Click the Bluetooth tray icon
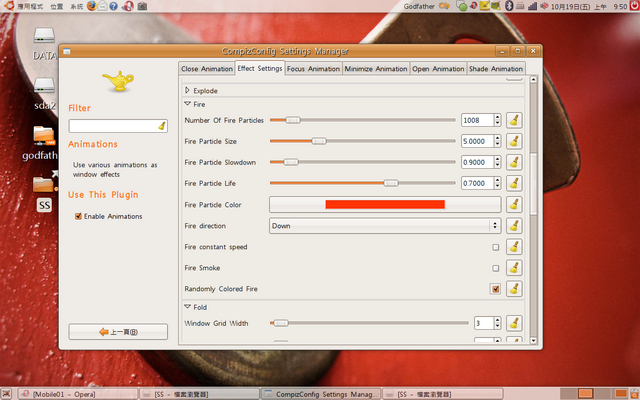640x400 pixels. [x=509, y=6]
